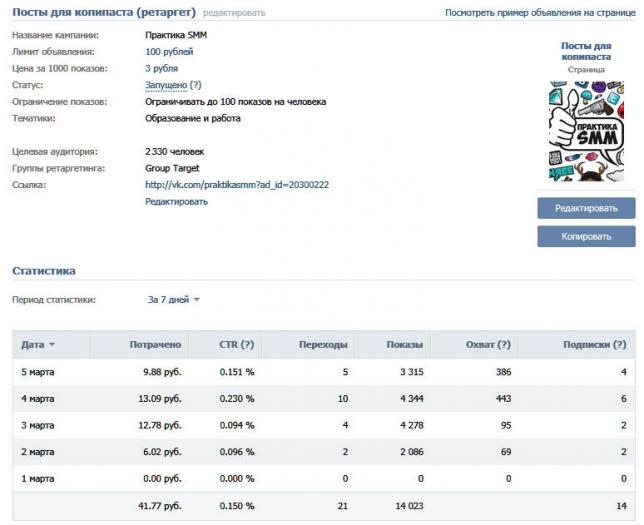Click the Копировать button

click(586, 237)
